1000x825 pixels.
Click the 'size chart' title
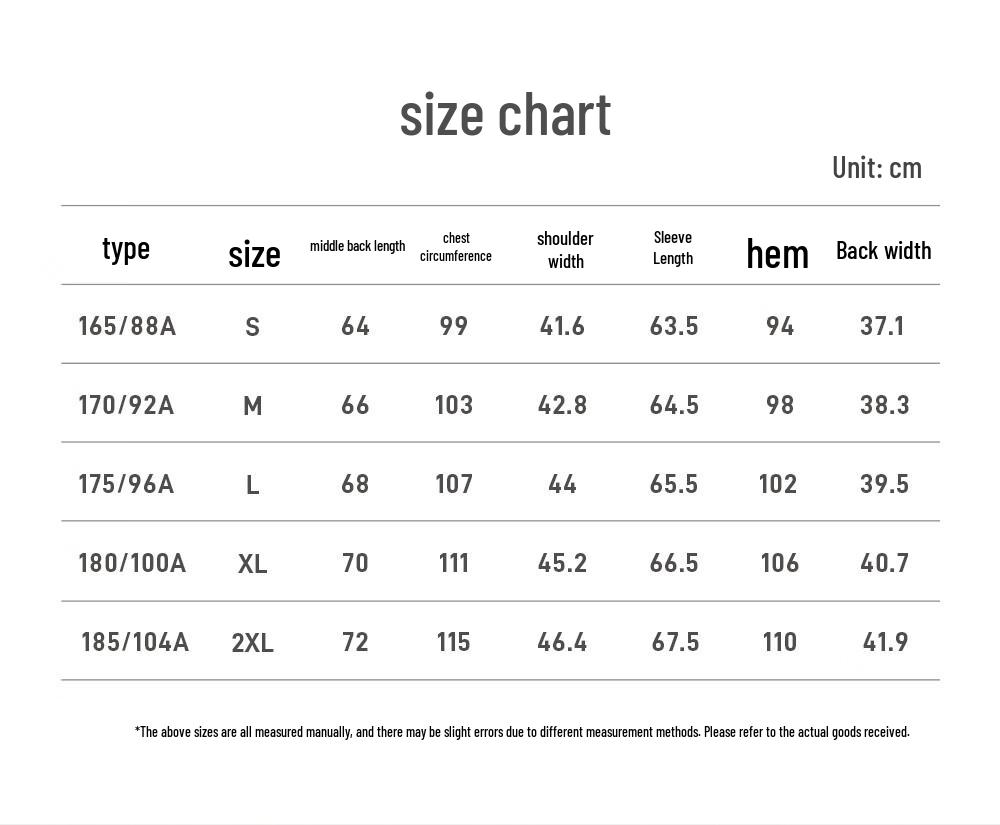coord(505,115)
